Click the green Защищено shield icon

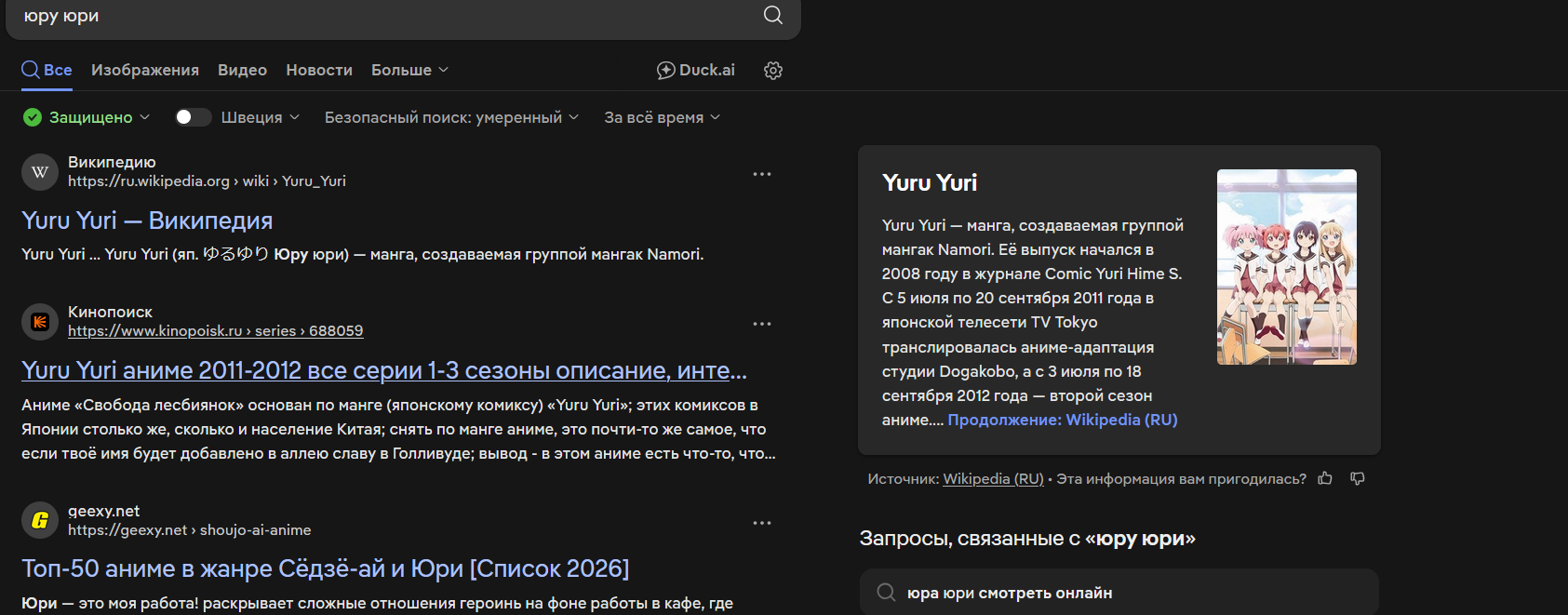pyautogui.click(x=33, y=117)
